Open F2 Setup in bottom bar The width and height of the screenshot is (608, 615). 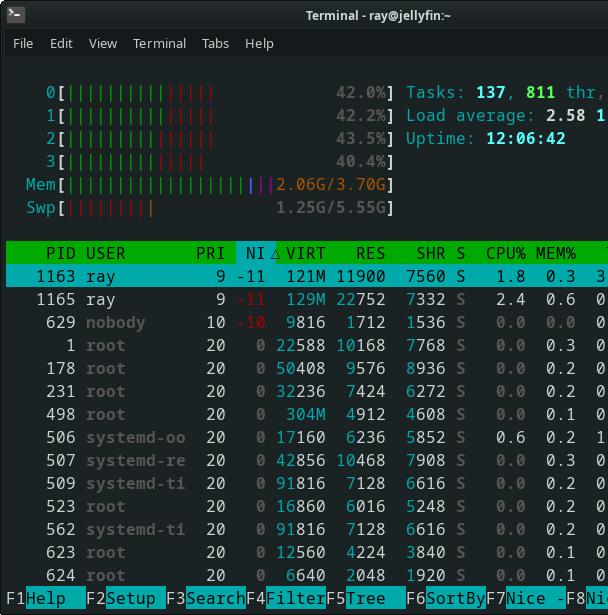135,599
